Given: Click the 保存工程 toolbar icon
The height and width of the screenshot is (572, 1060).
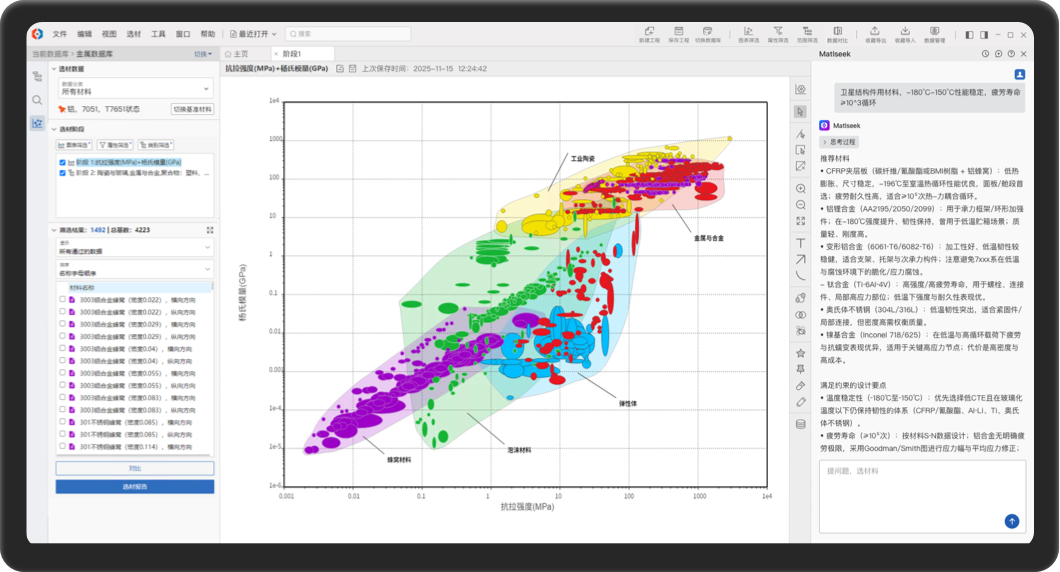Looking at the screenshot, I should [678, 34].
